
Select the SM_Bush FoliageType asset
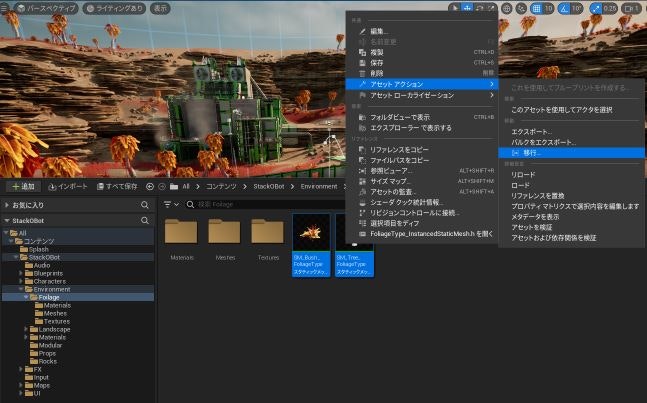click(311, 245)
